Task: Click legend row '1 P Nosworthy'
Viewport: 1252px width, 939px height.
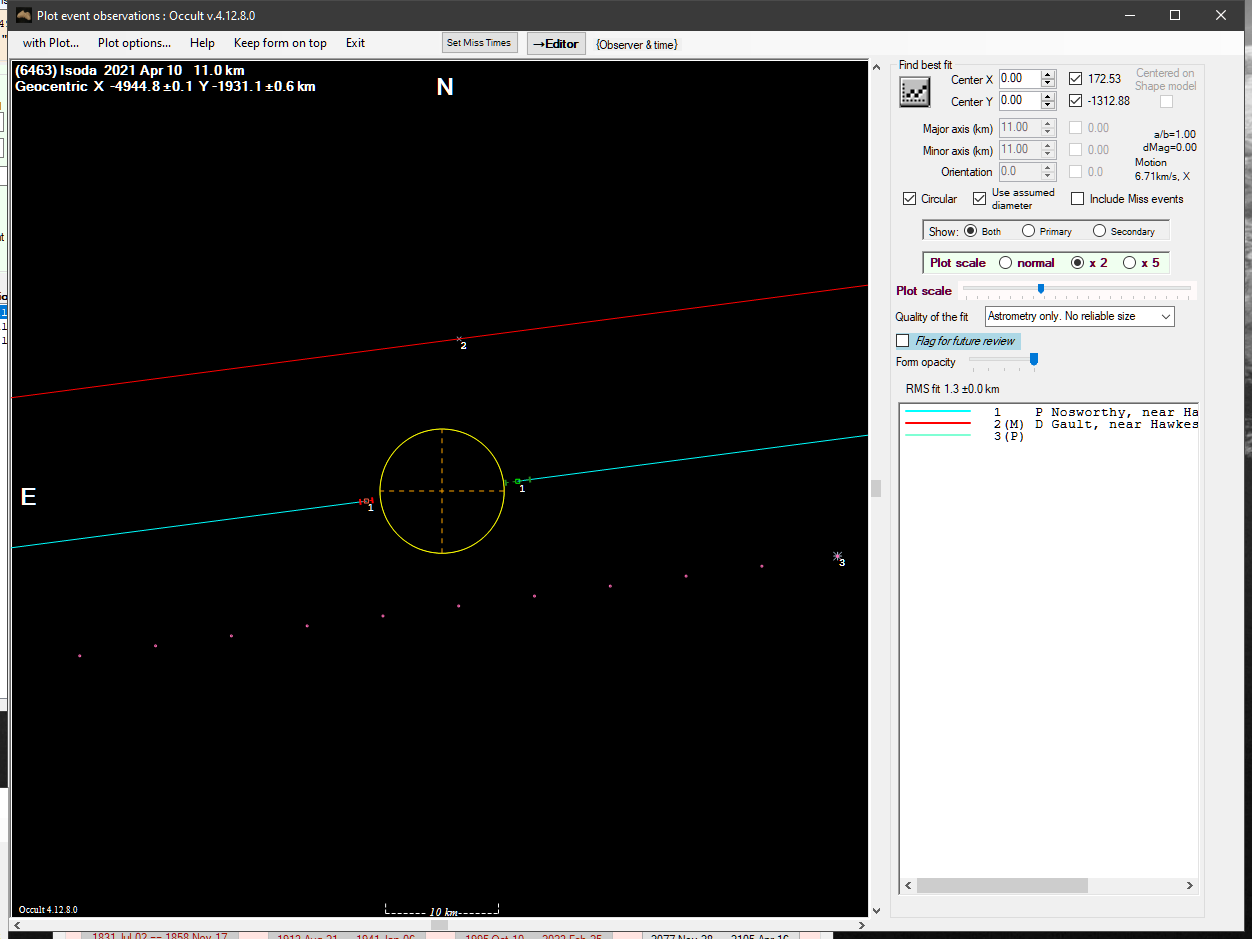Action: pyautogui.click(x=1050, y=412)
